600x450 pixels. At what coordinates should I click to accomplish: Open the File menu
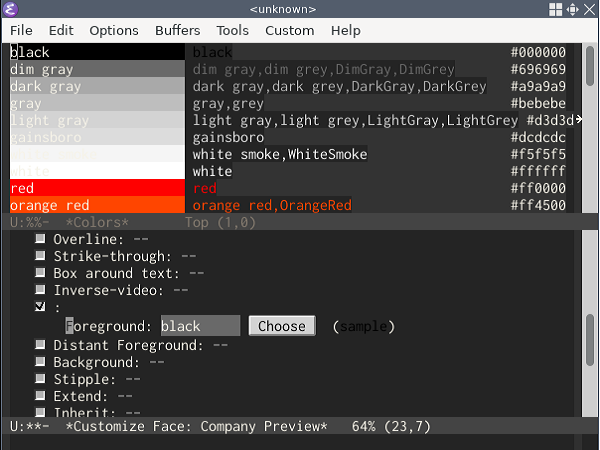coord(21,31)
